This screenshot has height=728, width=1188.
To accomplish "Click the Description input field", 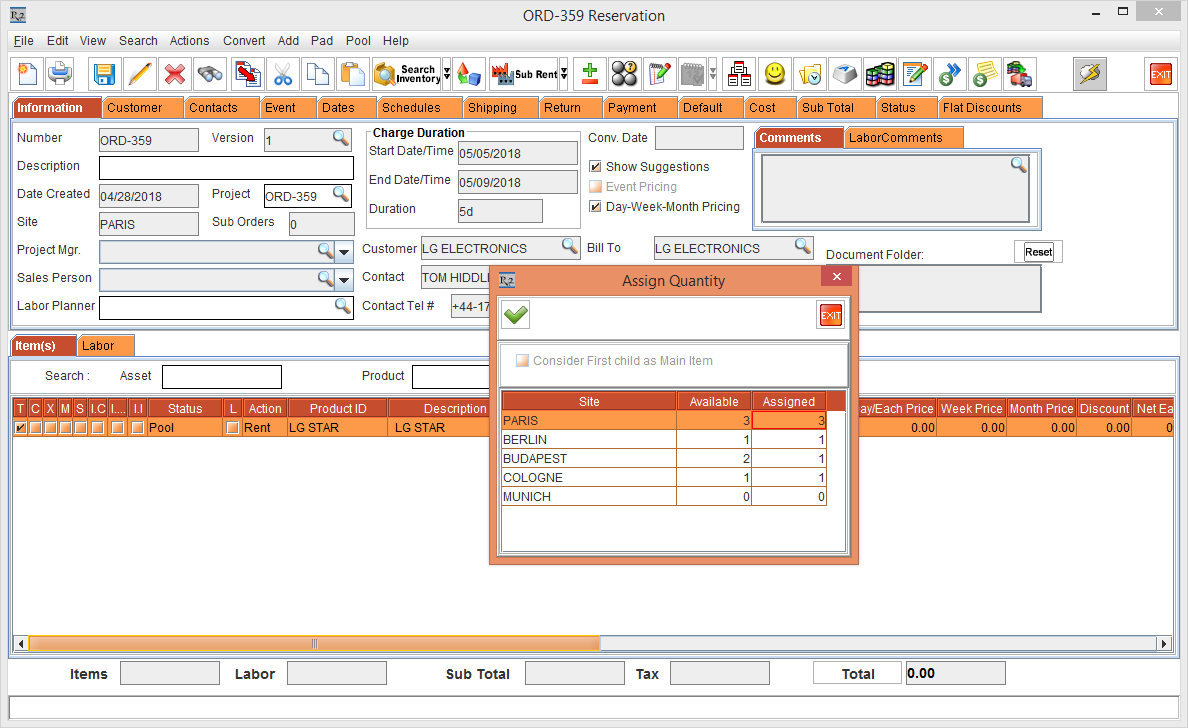I will click(226, 168).
